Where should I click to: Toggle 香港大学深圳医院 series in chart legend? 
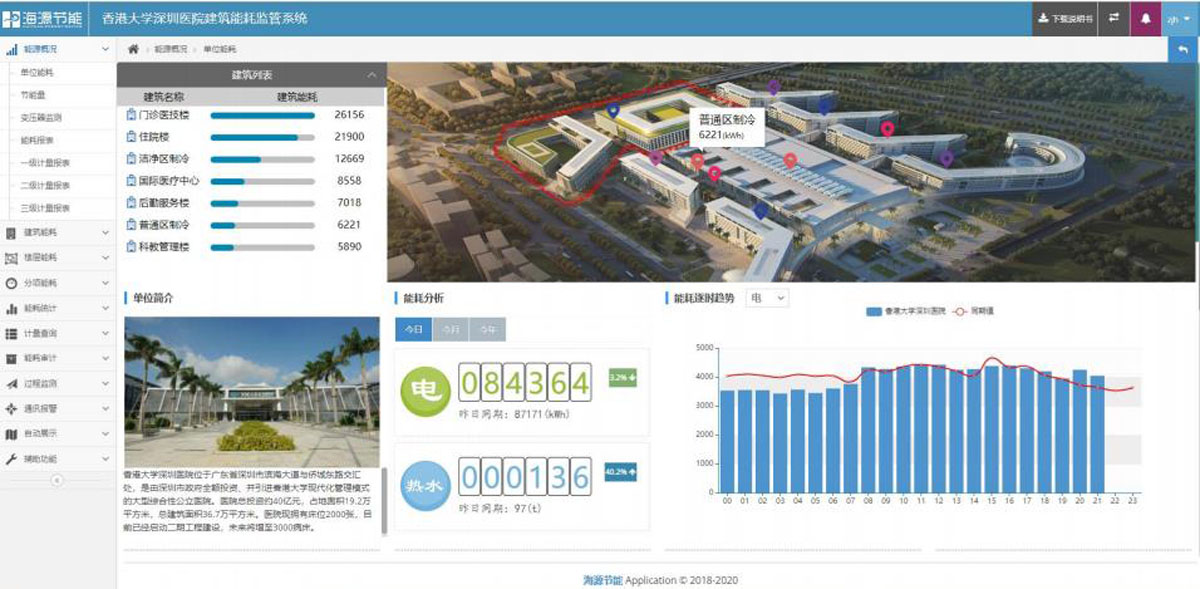click(x=908, y=311)
